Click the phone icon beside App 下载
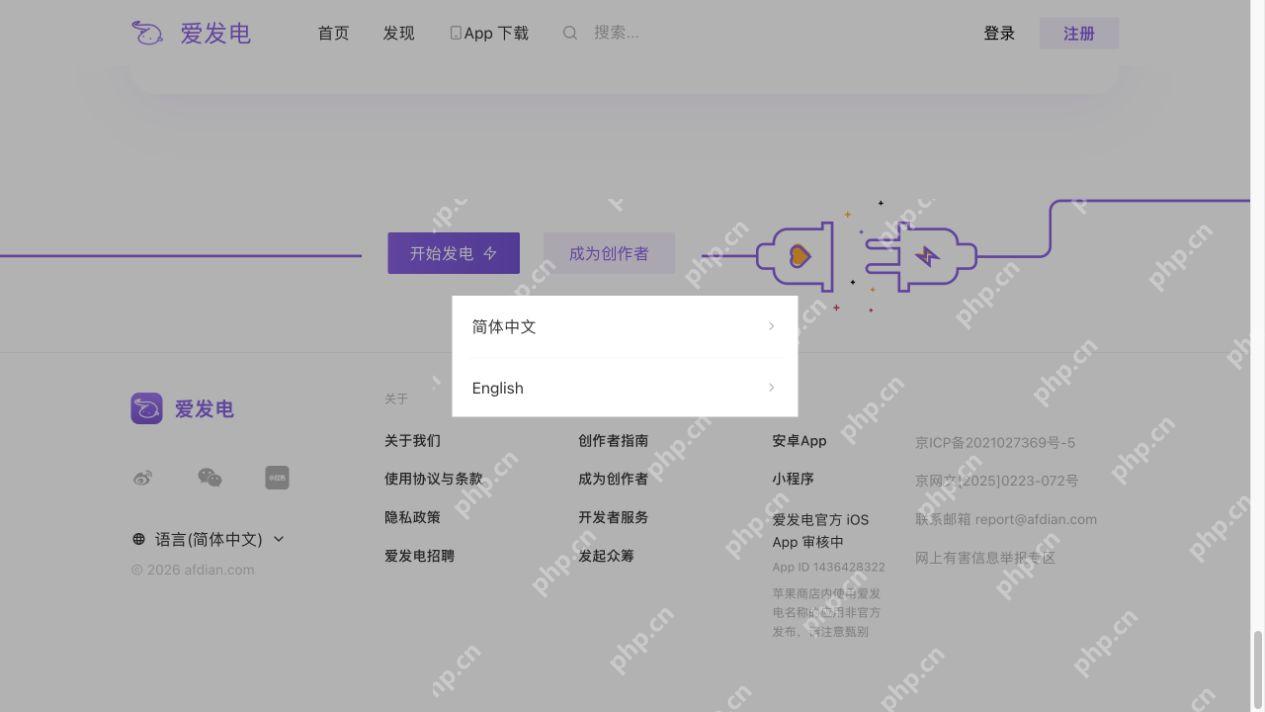Screen dimensions: 1265x712 coord(456,33)
